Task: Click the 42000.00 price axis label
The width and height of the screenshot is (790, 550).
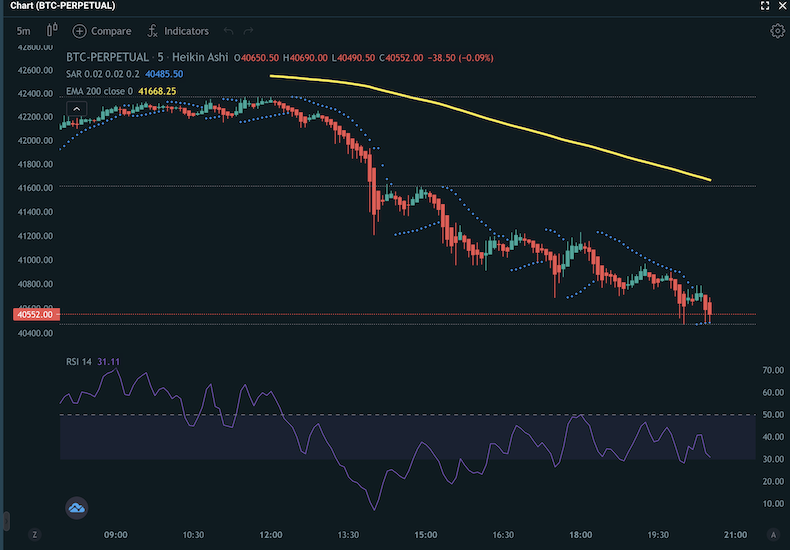Action: [x=35, y=141]
